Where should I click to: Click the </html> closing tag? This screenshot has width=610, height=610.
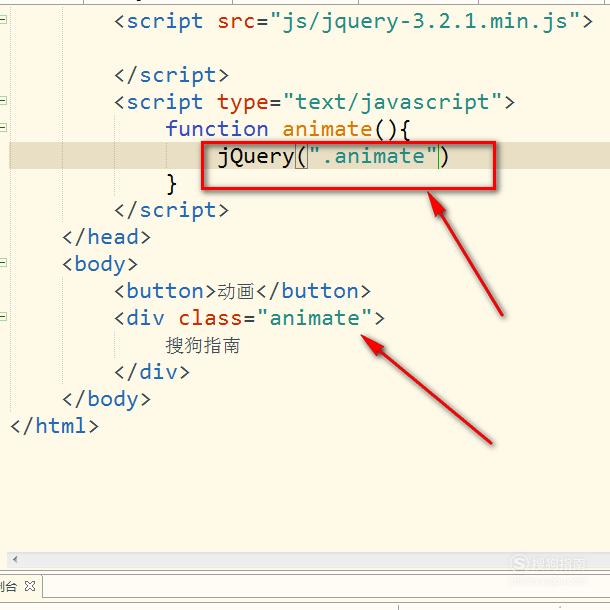54,426
